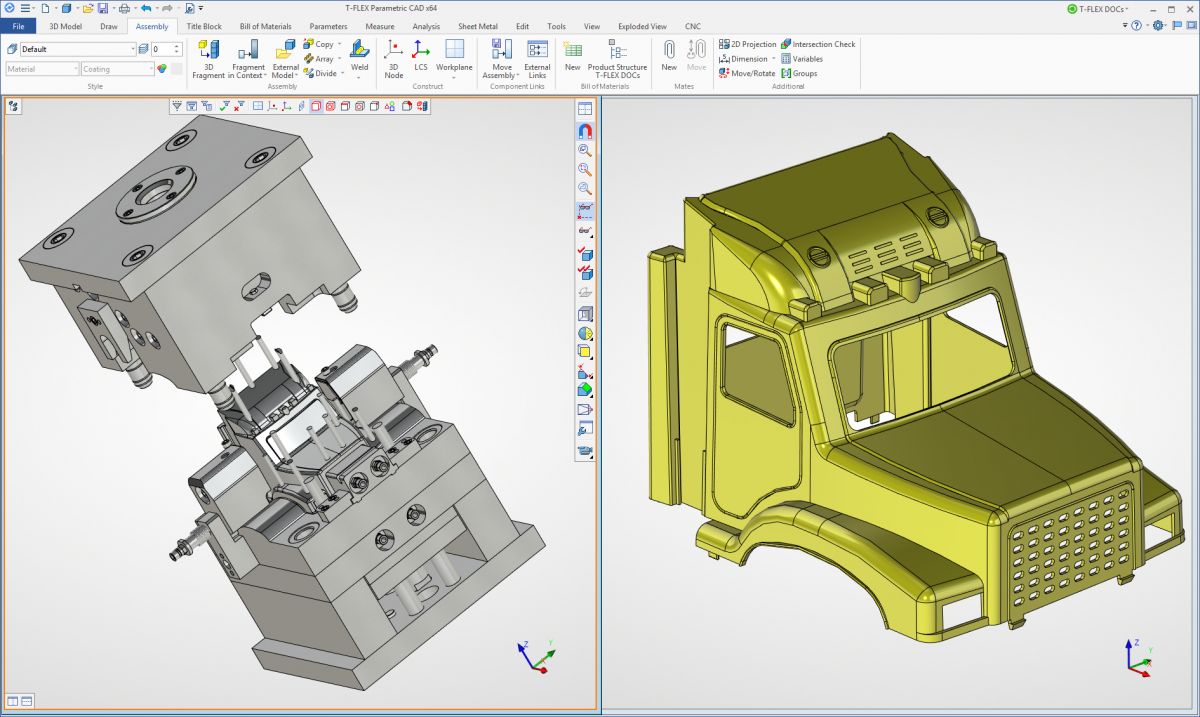
Task: Open the CNC tab
Action: coord(693,26)
